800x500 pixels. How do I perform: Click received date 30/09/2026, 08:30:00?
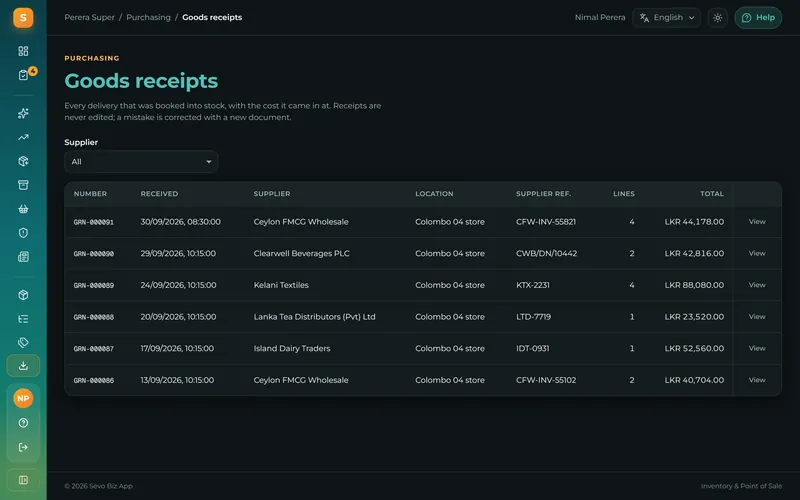click(x=181, y=222)
